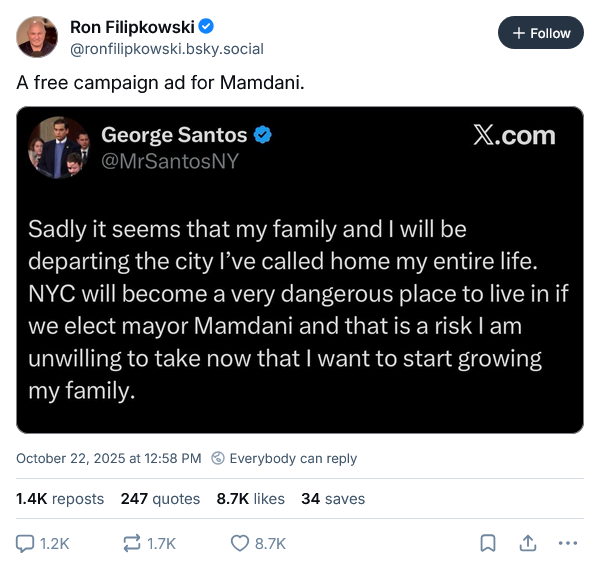The width and height of the screenshot is (600, 569).
Task: Open Ron Filipkowski's profile avatar
Action: 37,37
